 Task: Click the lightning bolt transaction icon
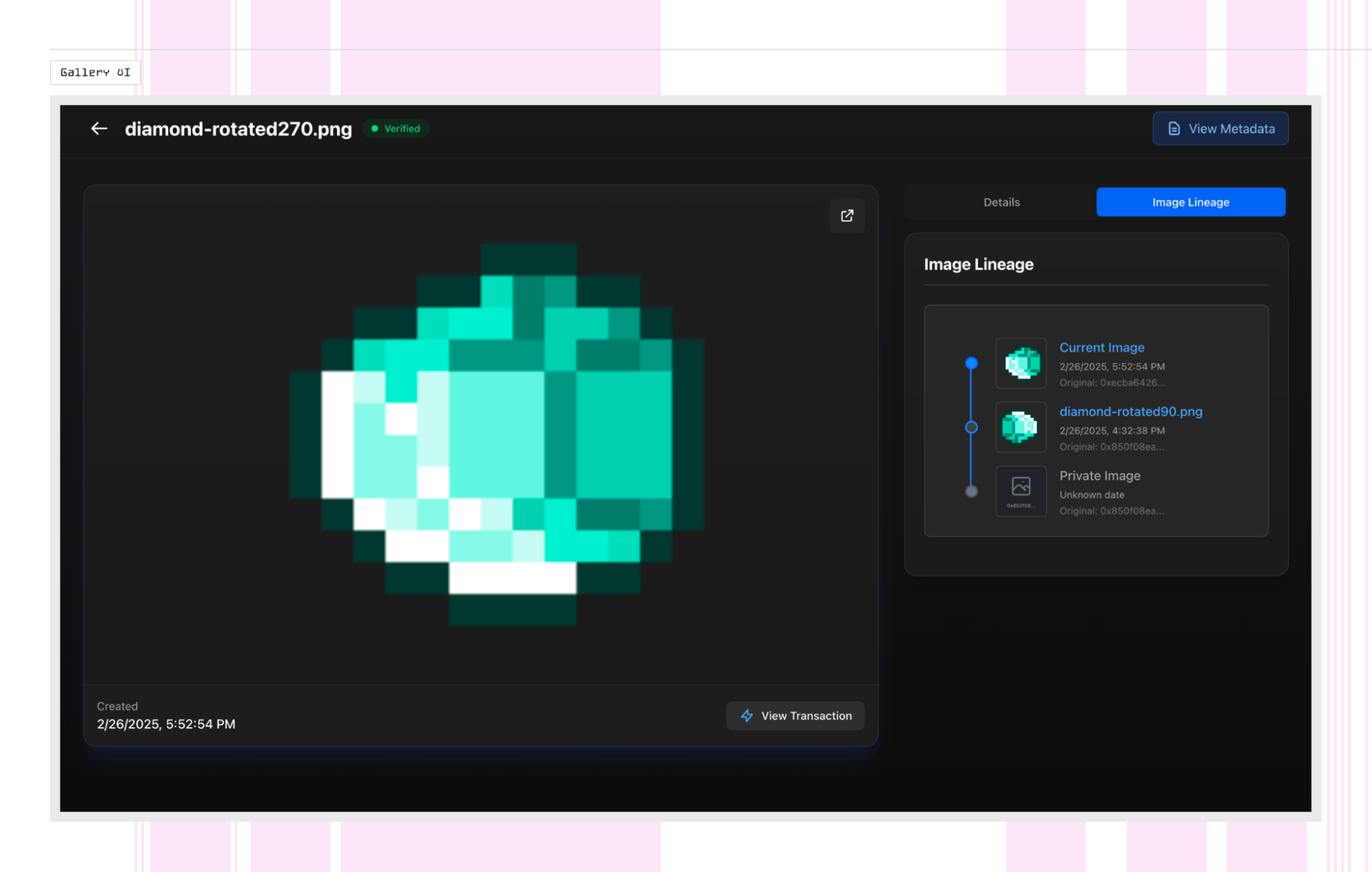coord(747,716)
